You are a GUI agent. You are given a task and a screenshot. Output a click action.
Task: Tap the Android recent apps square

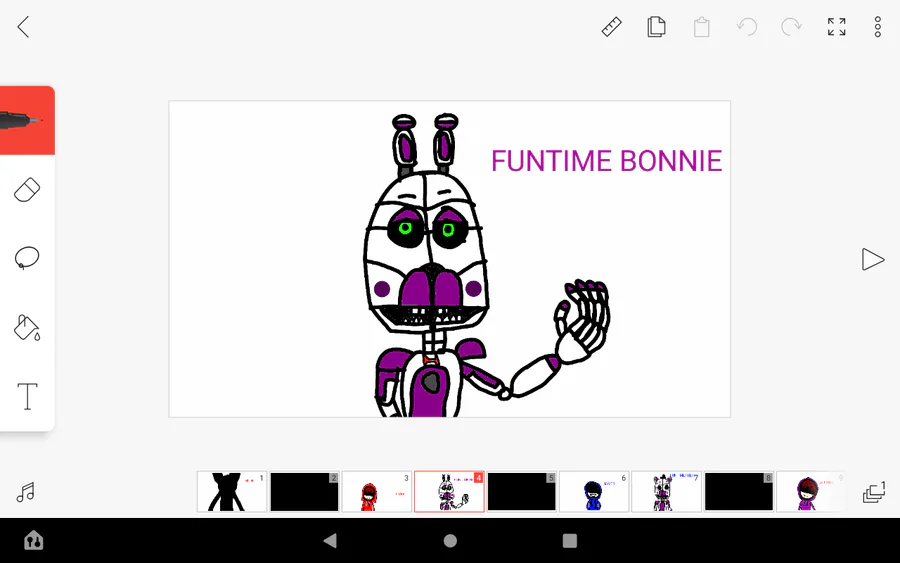tap(569, 540)
